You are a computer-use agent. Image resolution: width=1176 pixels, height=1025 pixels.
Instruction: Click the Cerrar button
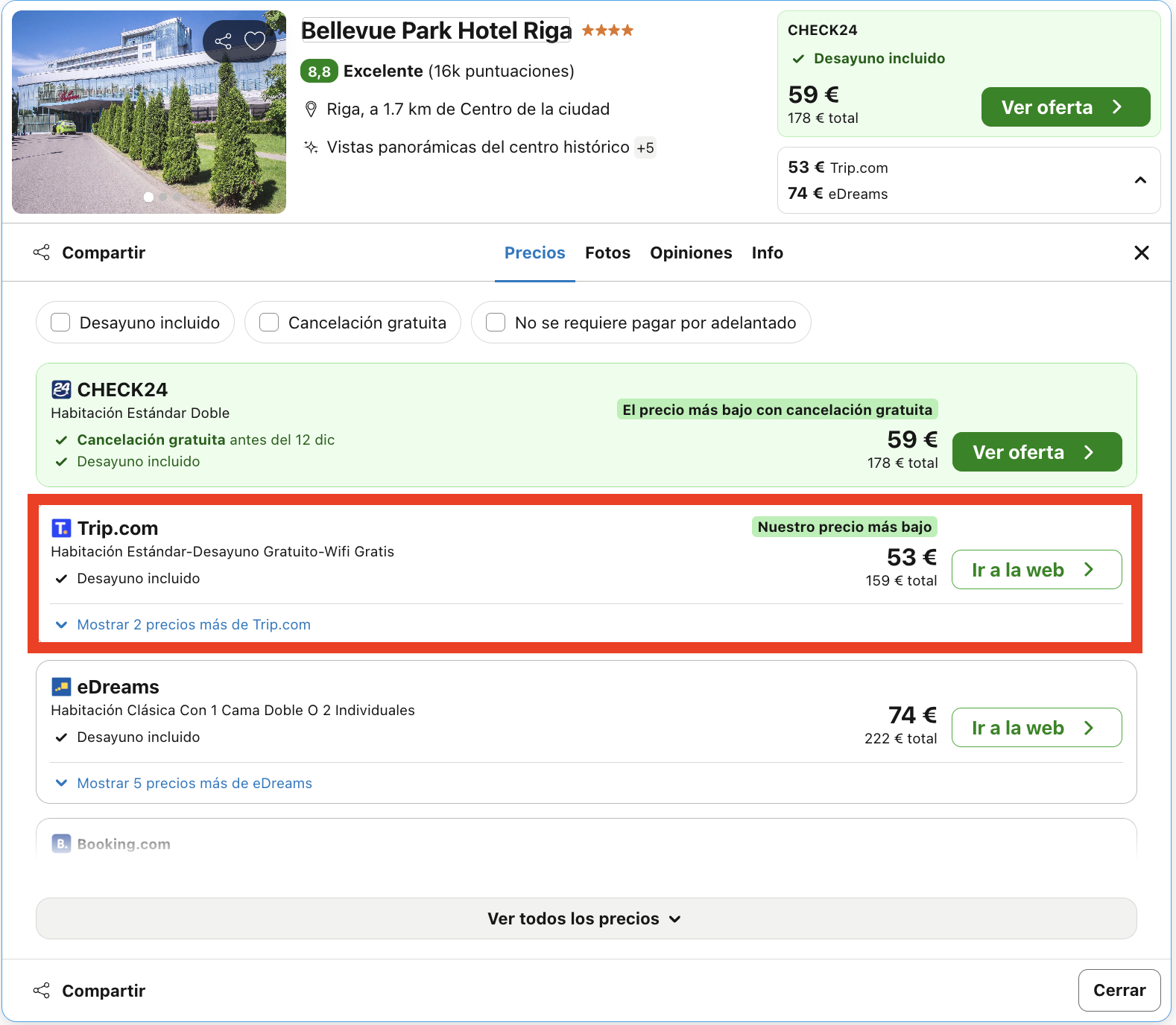tap(1119, 991)
